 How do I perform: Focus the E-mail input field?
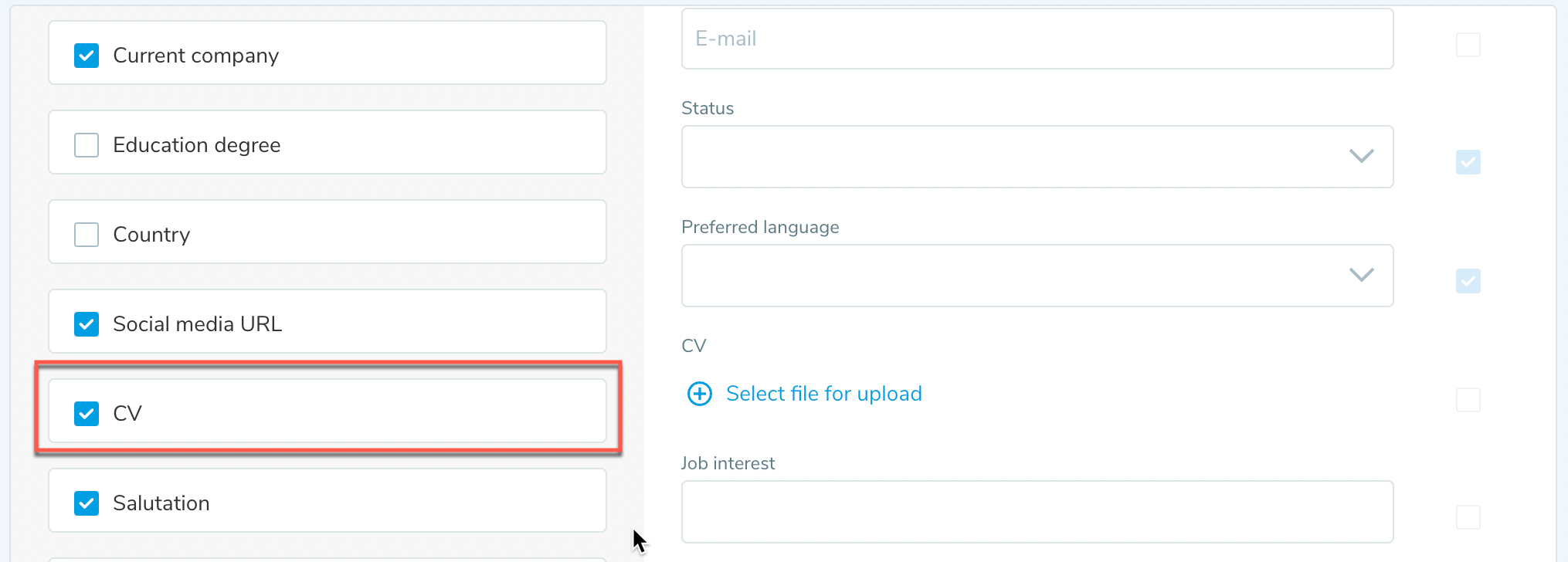point(1037,39)
